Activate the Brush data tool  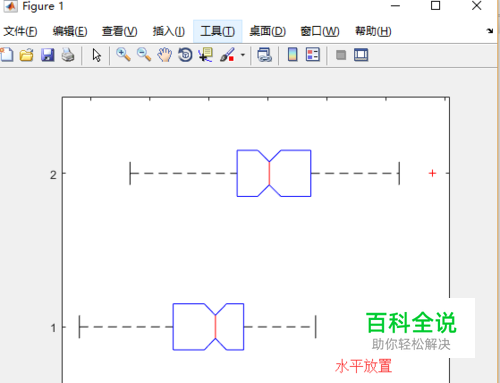pyautogui.click(x=228, y=55)
